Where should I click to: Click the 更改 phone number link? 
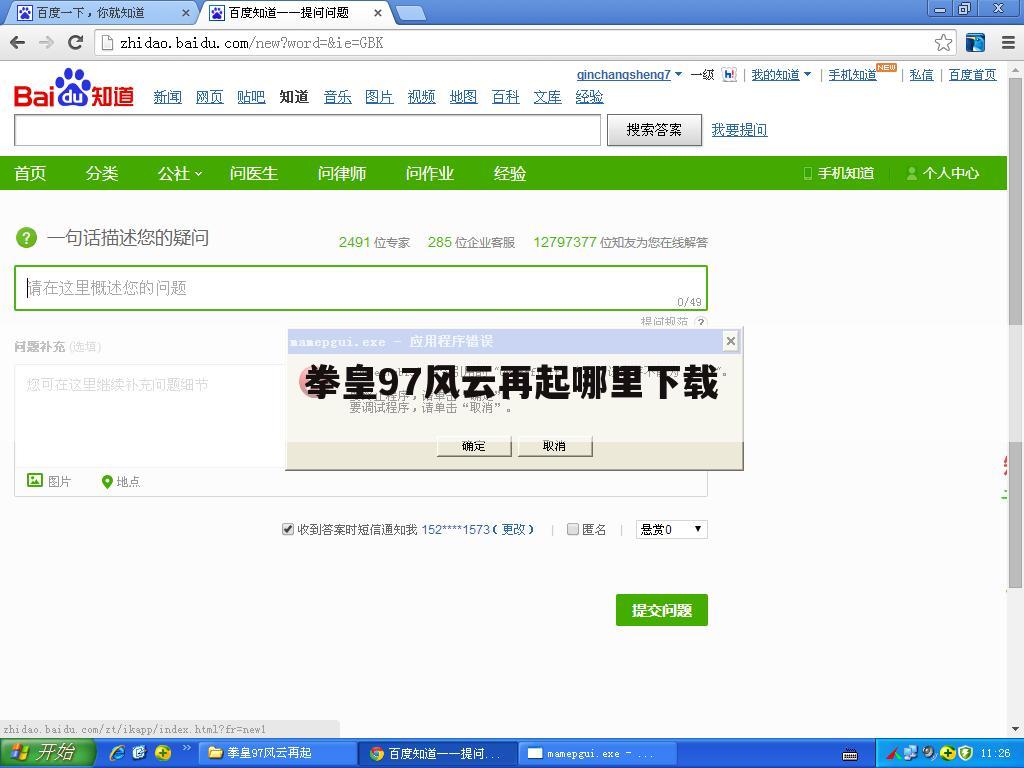tap(513, 529)
